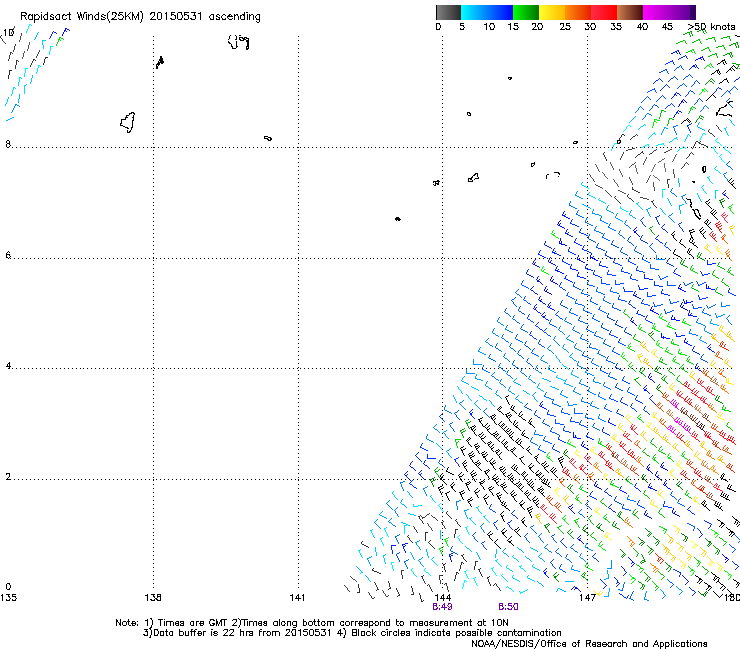
Task: Click the latitude label '8'
Action: (8, 144)
